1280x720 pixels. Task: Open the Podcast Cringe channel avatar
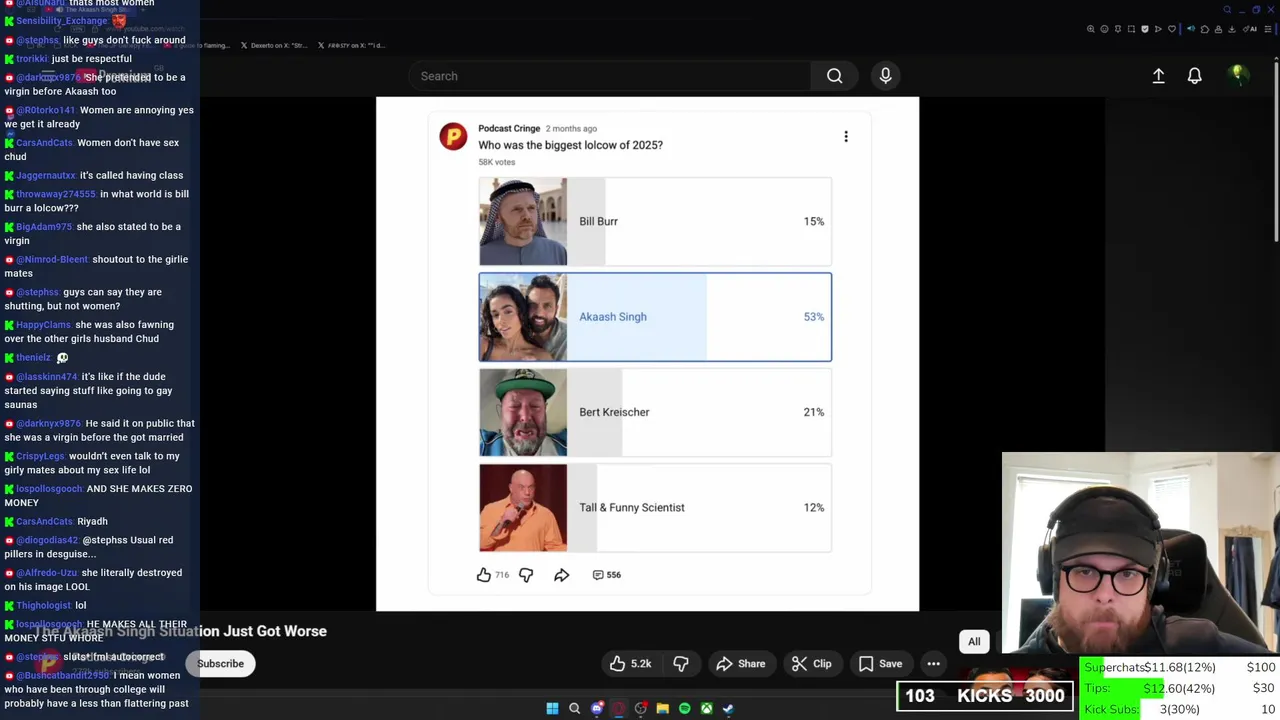tap(453, 136)
